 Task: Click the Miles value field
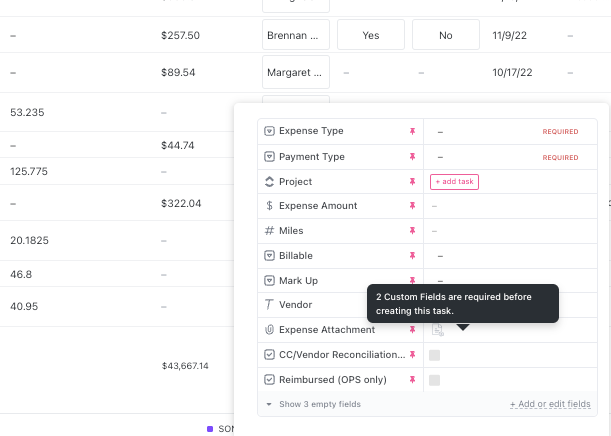[x=500, y=231]
